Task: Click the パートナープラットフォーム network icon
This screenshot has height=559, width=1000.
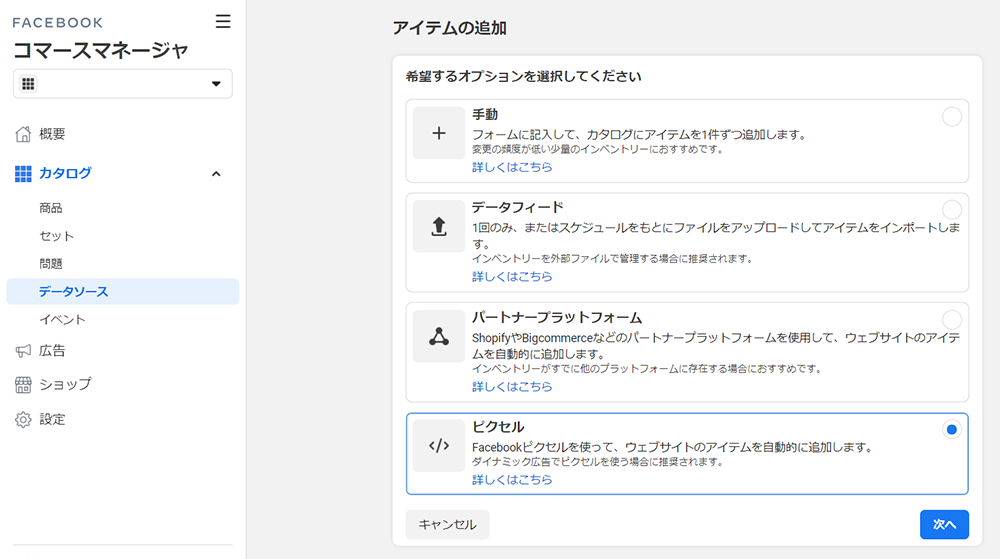Action: (x=439, y=336)
